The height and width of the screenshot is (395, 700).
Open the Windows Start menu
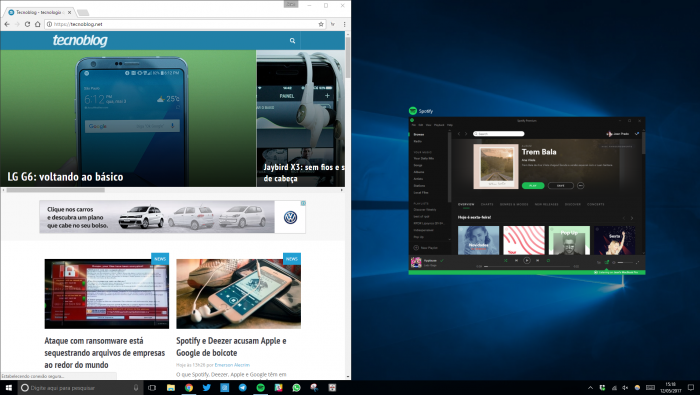pos(8,388)
